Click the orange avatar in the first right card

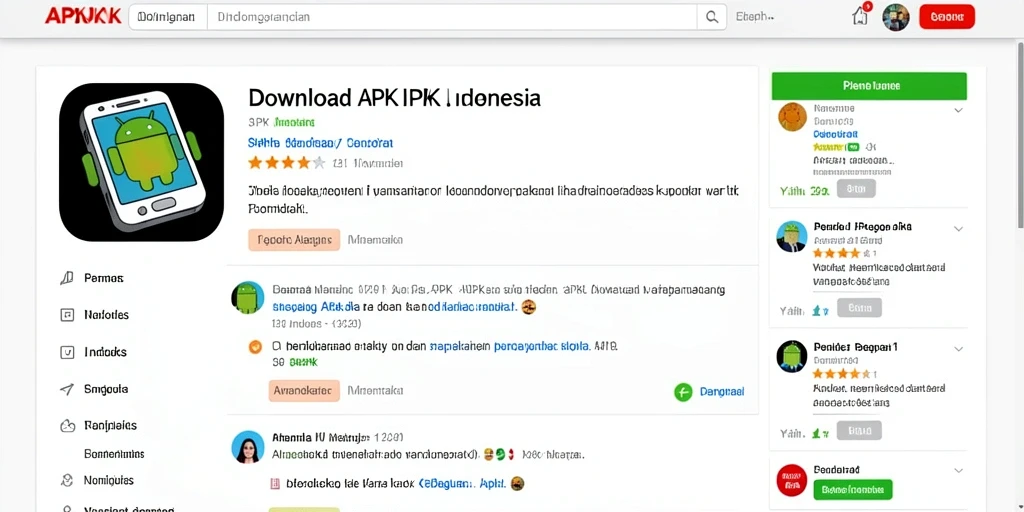click(x=792, y=117)
